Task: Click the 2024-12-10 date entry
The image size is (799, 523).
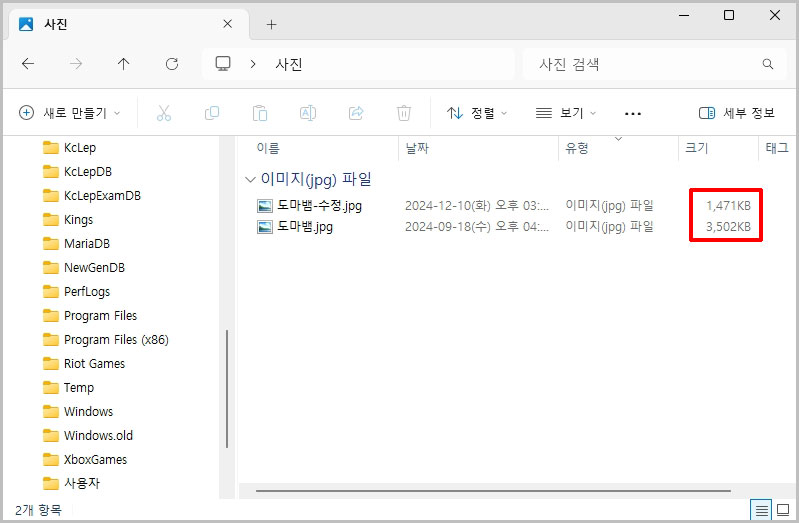Action: pyautogui.click(x=477, y=205)
